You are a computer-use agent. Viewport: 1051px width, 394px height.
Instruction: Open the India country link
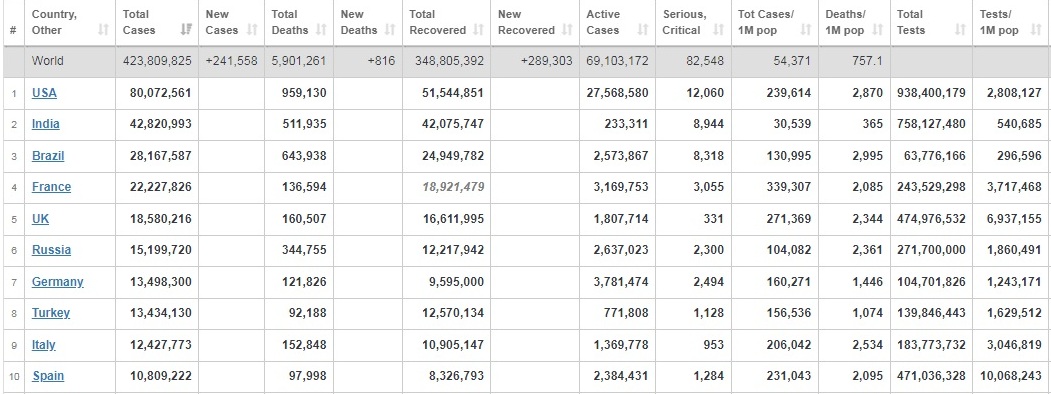coord(46,124)
